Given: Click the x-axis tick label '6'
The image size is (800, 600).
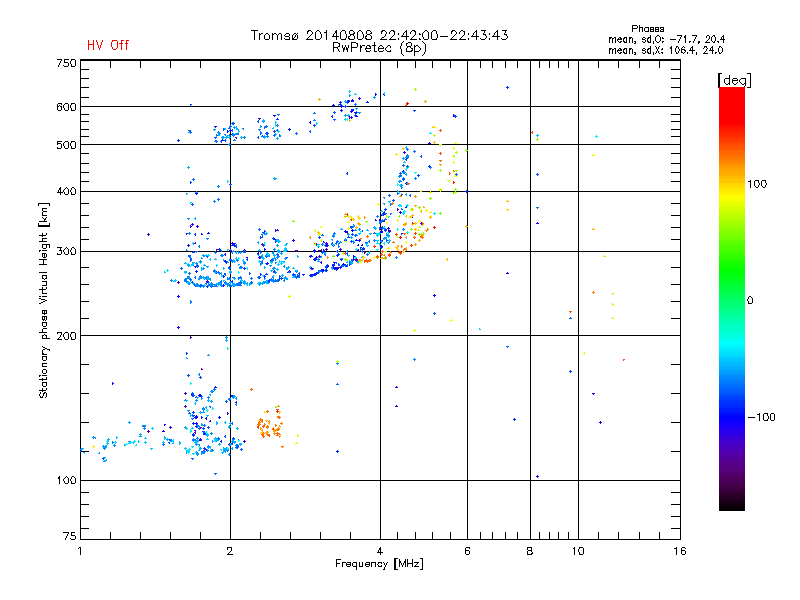Looking at the screenshot, I should [467, 551].
